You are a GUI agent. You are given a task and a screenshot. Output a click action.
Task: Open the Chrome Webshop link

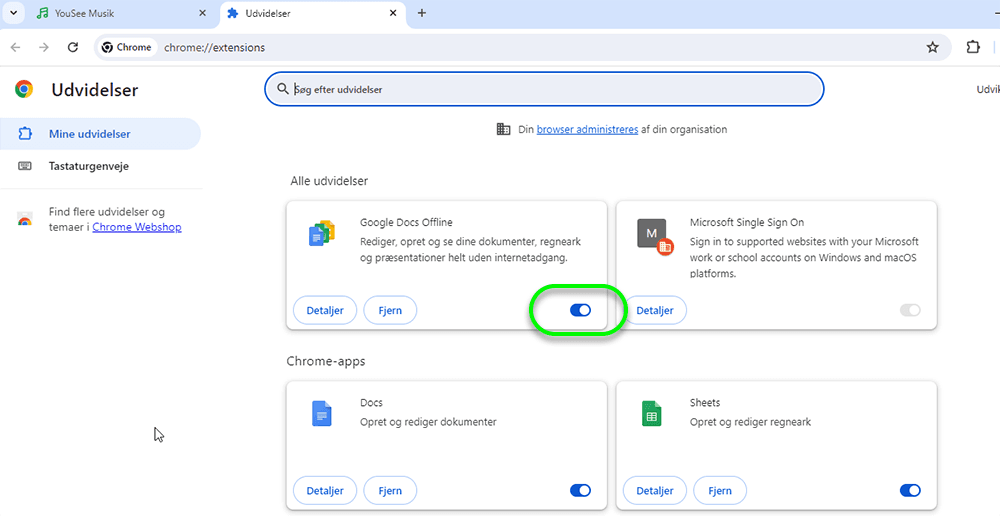click(x=137, y=227)
